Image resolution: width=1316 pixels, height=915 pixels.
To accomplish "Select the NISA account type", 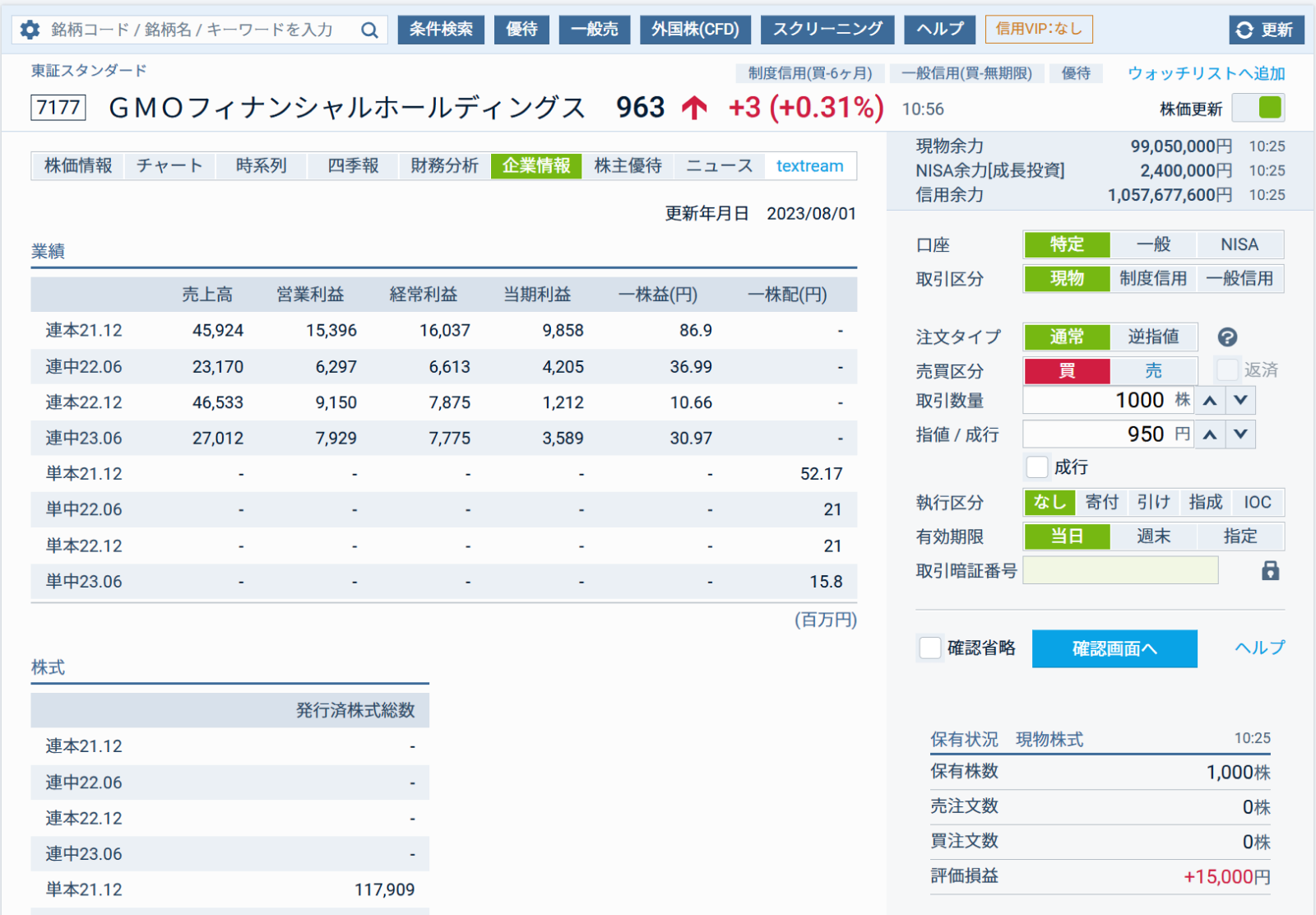I will [1239, 244].
